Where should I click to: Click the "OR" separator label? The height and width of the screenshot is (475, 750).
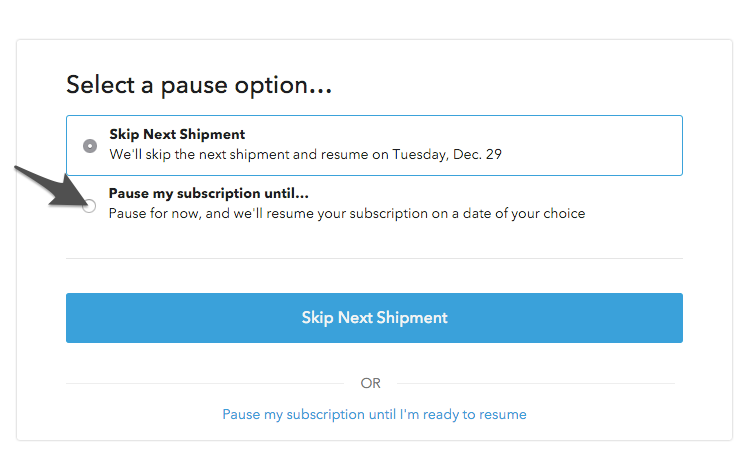click(x=371, y=383)
